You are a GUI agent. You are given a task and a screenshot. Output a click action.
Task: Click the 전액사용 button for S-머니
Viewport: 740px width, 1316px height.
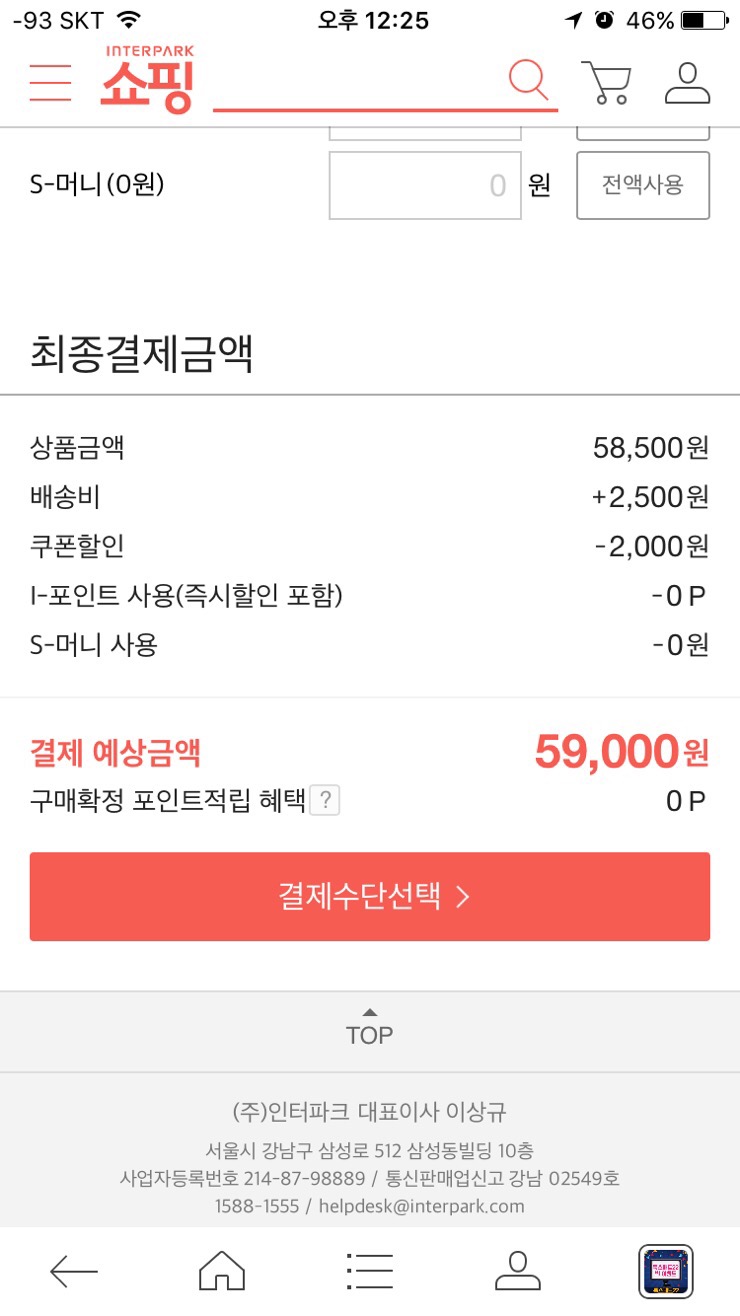pyautogui.click(x=643, y=185)
